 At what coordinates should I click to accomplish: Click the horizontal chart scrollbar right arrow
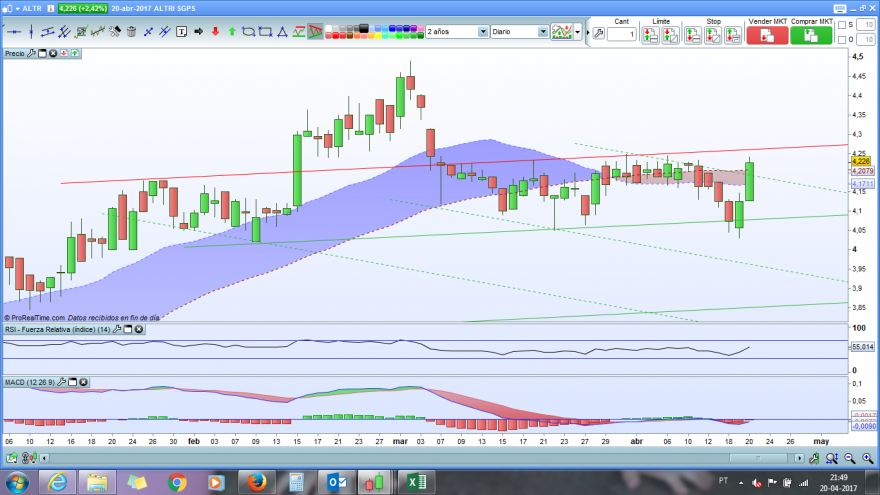click(x=799, y=459)
